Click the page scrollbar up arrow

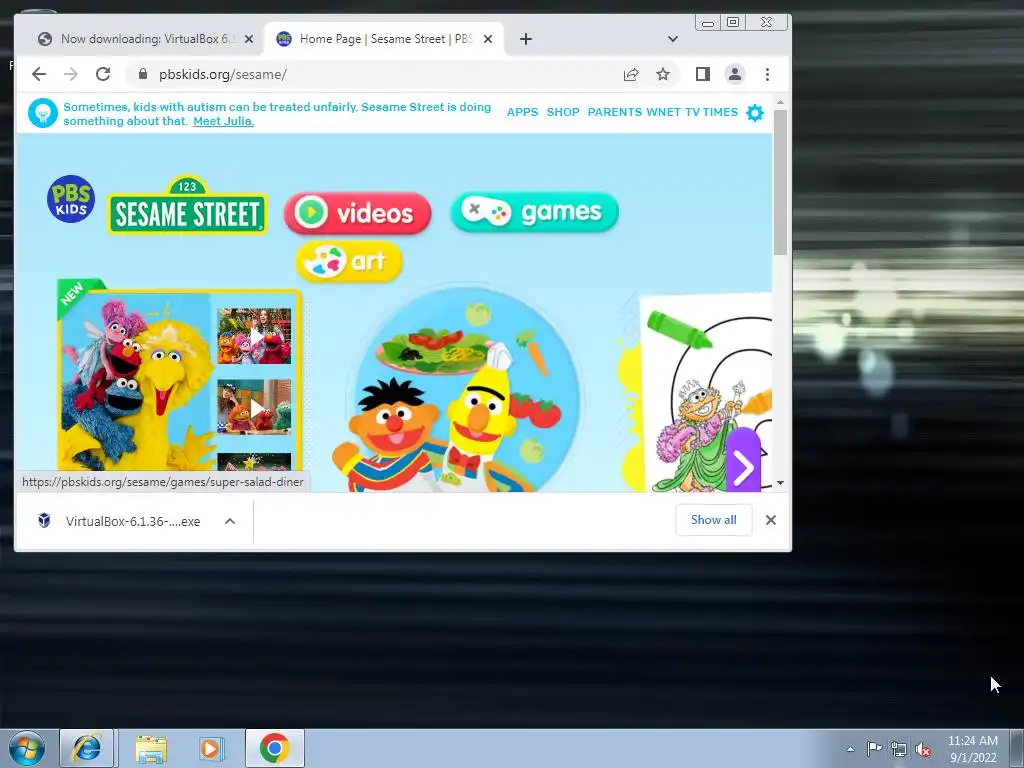[x=780, y=103]
